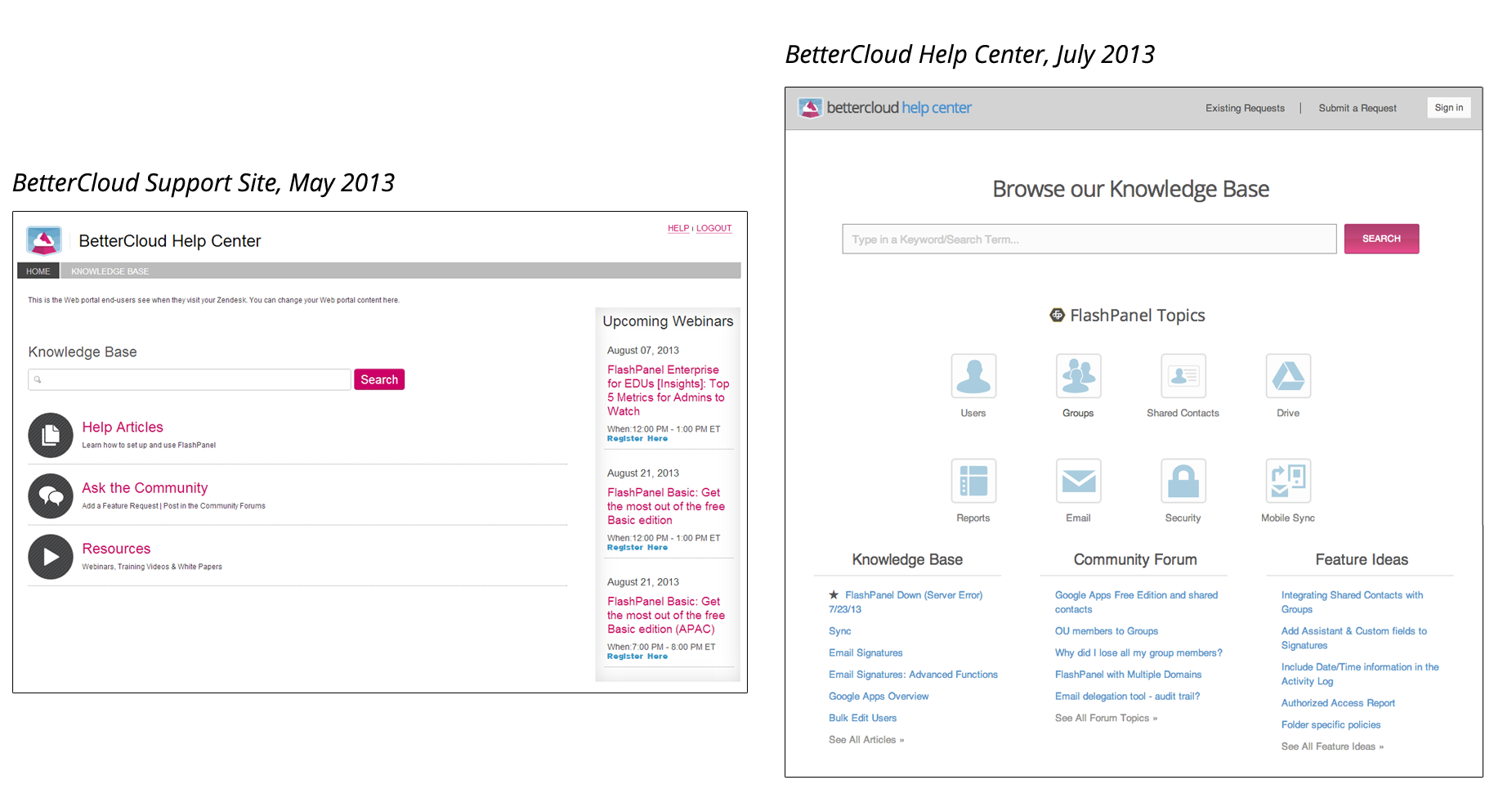Click See All Feature Ideas link
Screen dimensions: 1512x798
coord(1332,746)
